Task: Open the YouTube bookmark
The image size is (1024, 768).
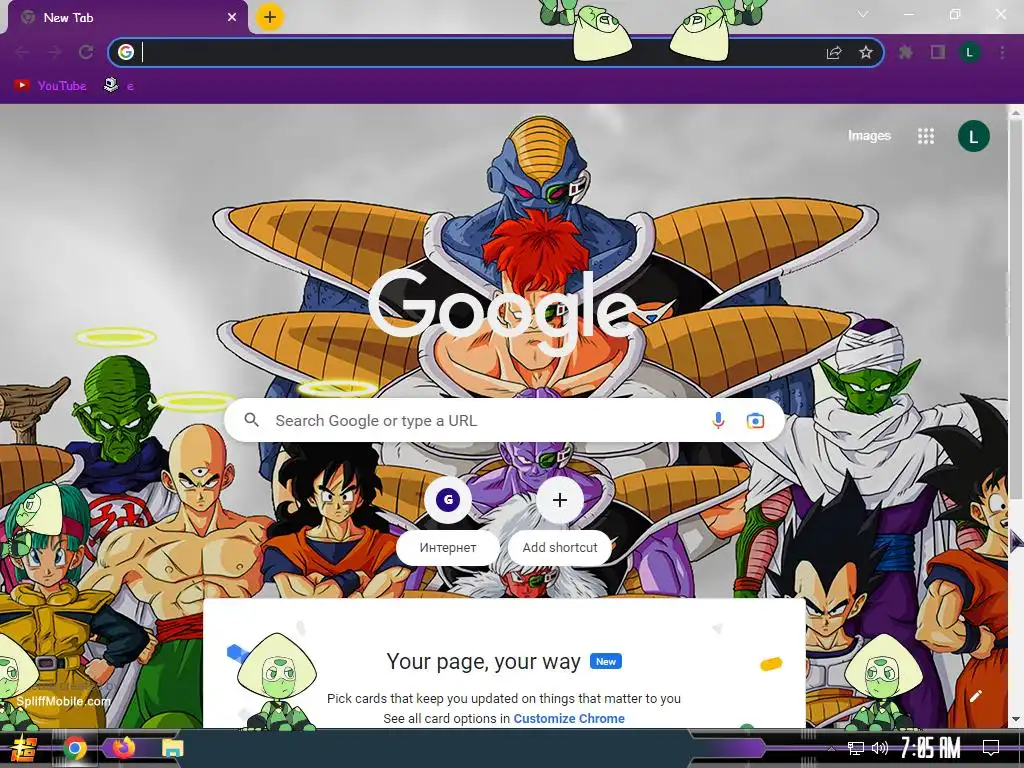Action: [51, 86]
